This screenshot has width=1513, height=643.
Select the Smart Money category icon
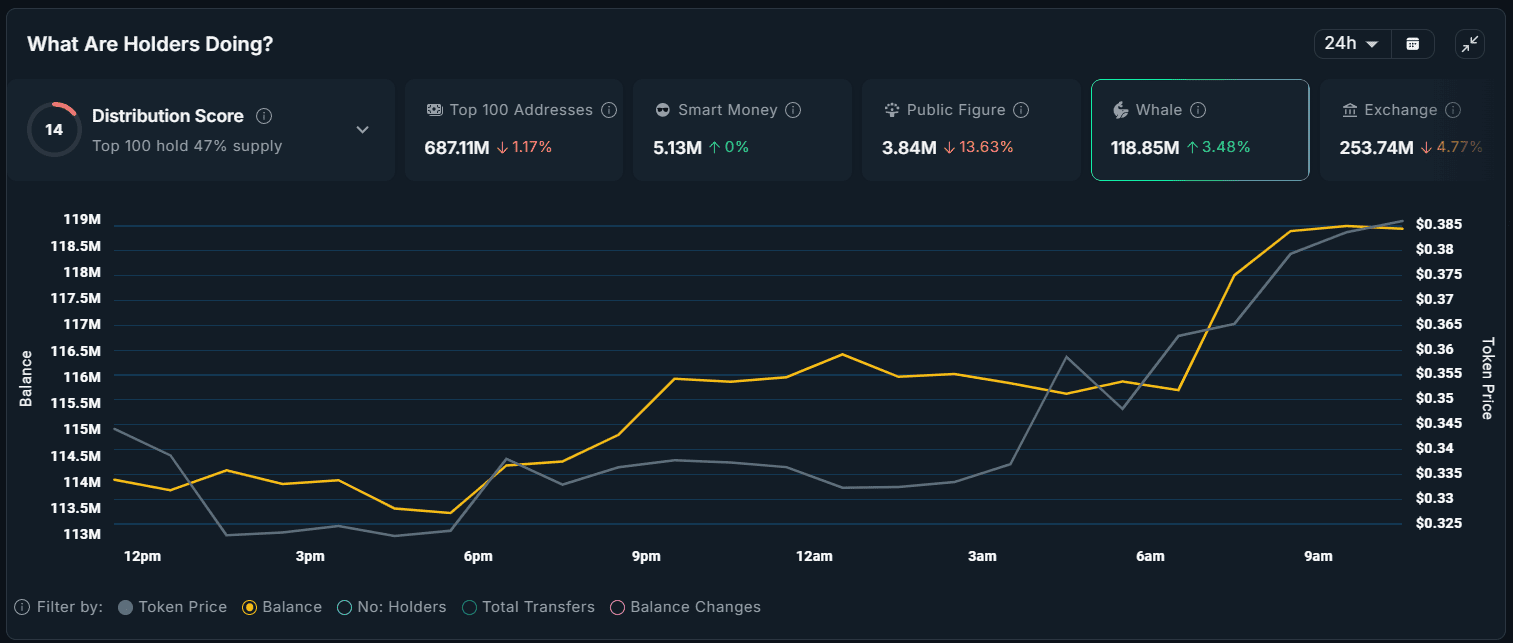tap(662, 110)
